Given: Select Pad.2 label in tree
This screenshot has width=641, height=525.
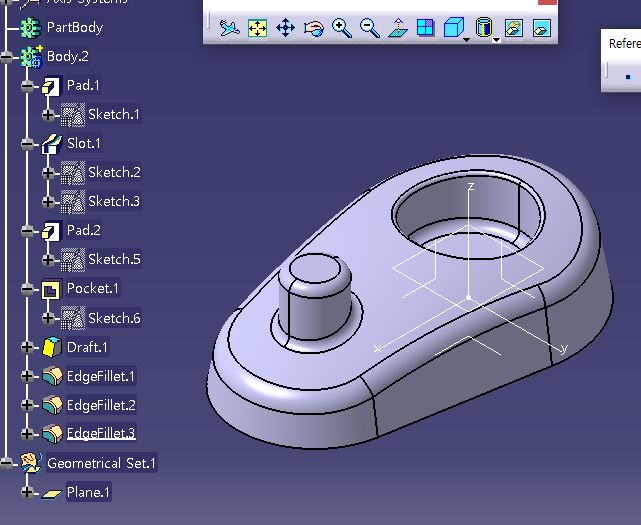Looking at the screenshot, I should click(x=83, y=230).
